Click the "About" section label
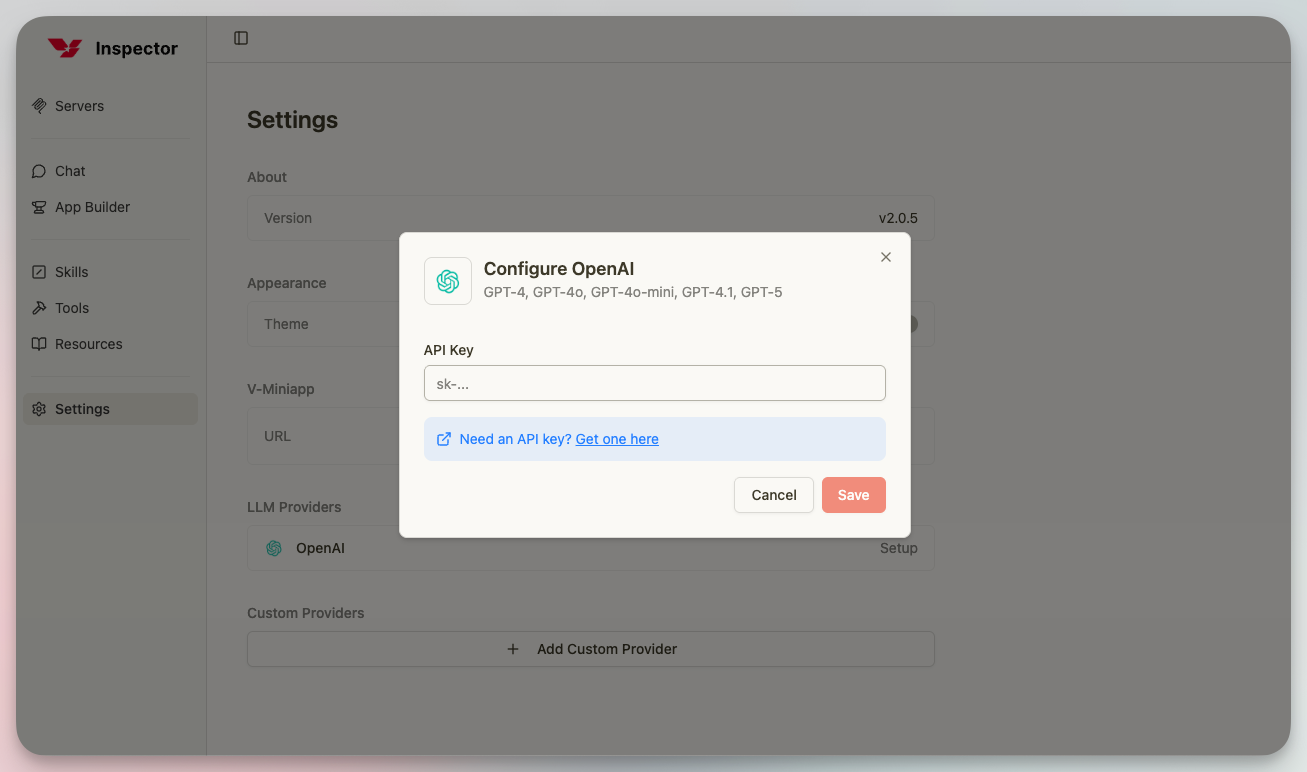This screenshot has width=1307, height=772. click(x=267, y=177)
